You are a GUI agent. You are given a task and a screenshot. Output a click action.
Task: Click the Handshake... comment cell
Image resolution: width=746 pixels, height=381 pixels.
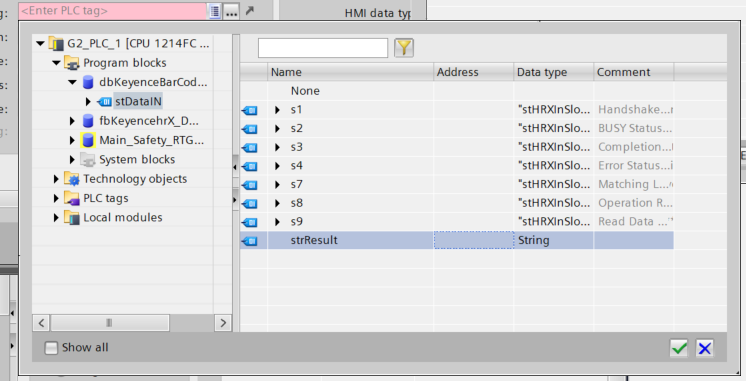coord(634,110)
